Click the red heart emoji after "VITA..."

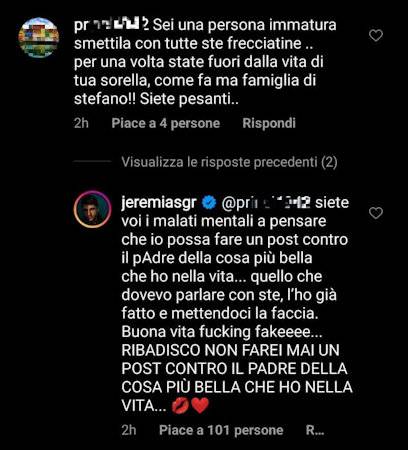point(200,406)
